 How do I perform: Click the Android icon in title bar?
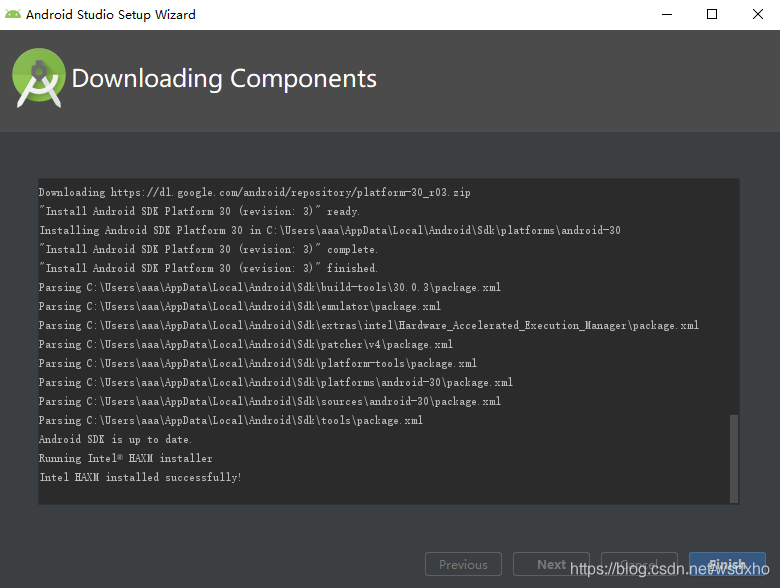click(13, 14)
